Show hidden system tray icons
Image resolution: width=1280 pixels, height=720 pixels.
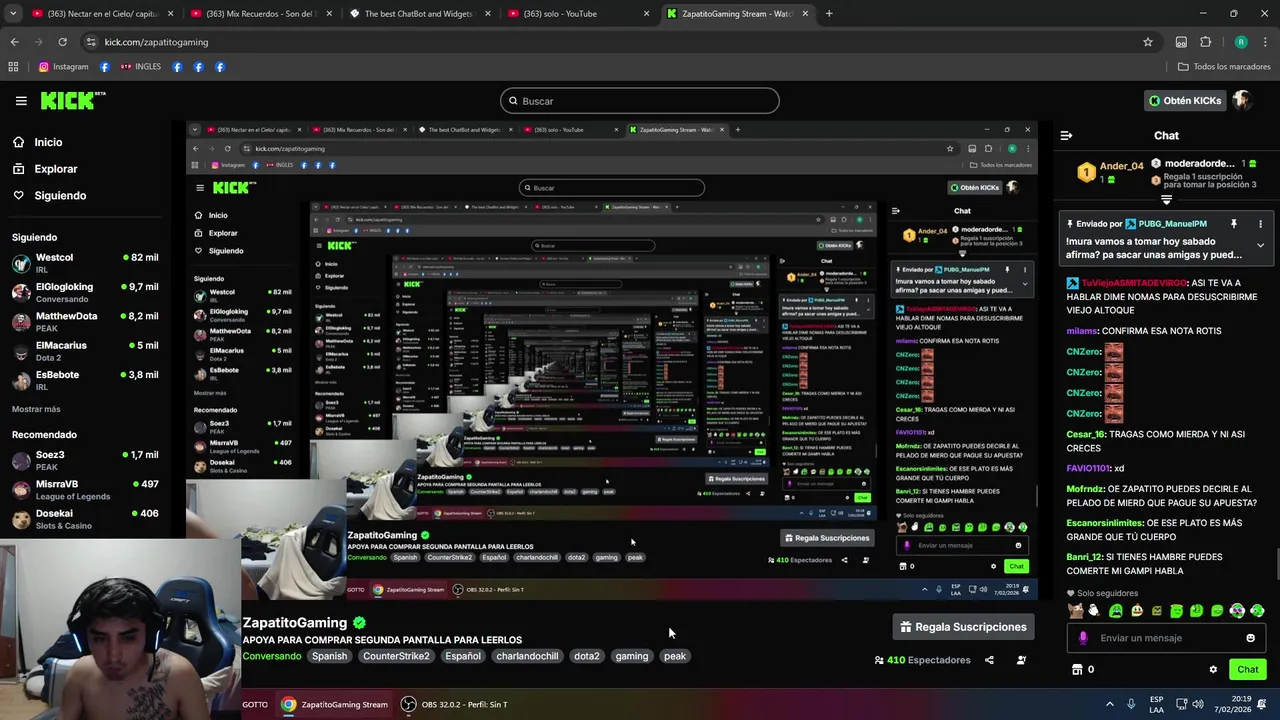click(1109, 704)
